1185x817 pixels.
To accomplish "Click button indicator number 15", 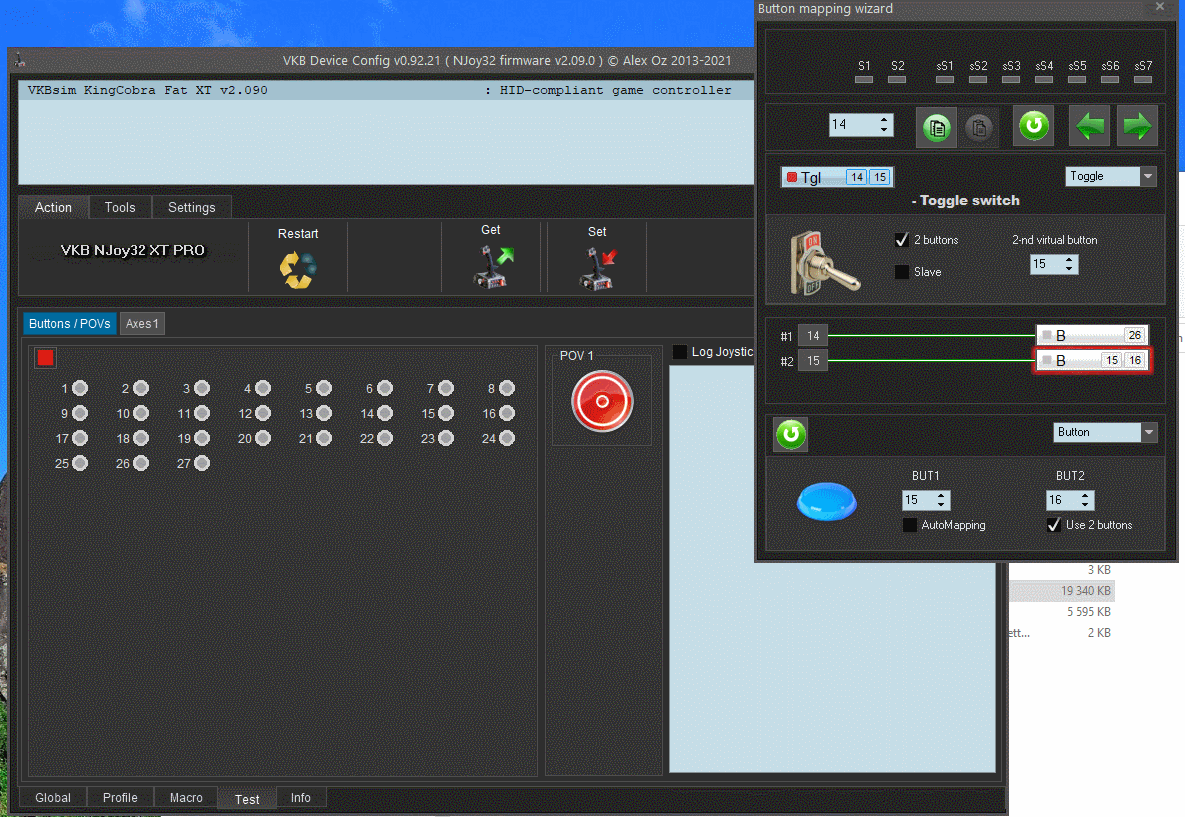I will pos(446,413).
